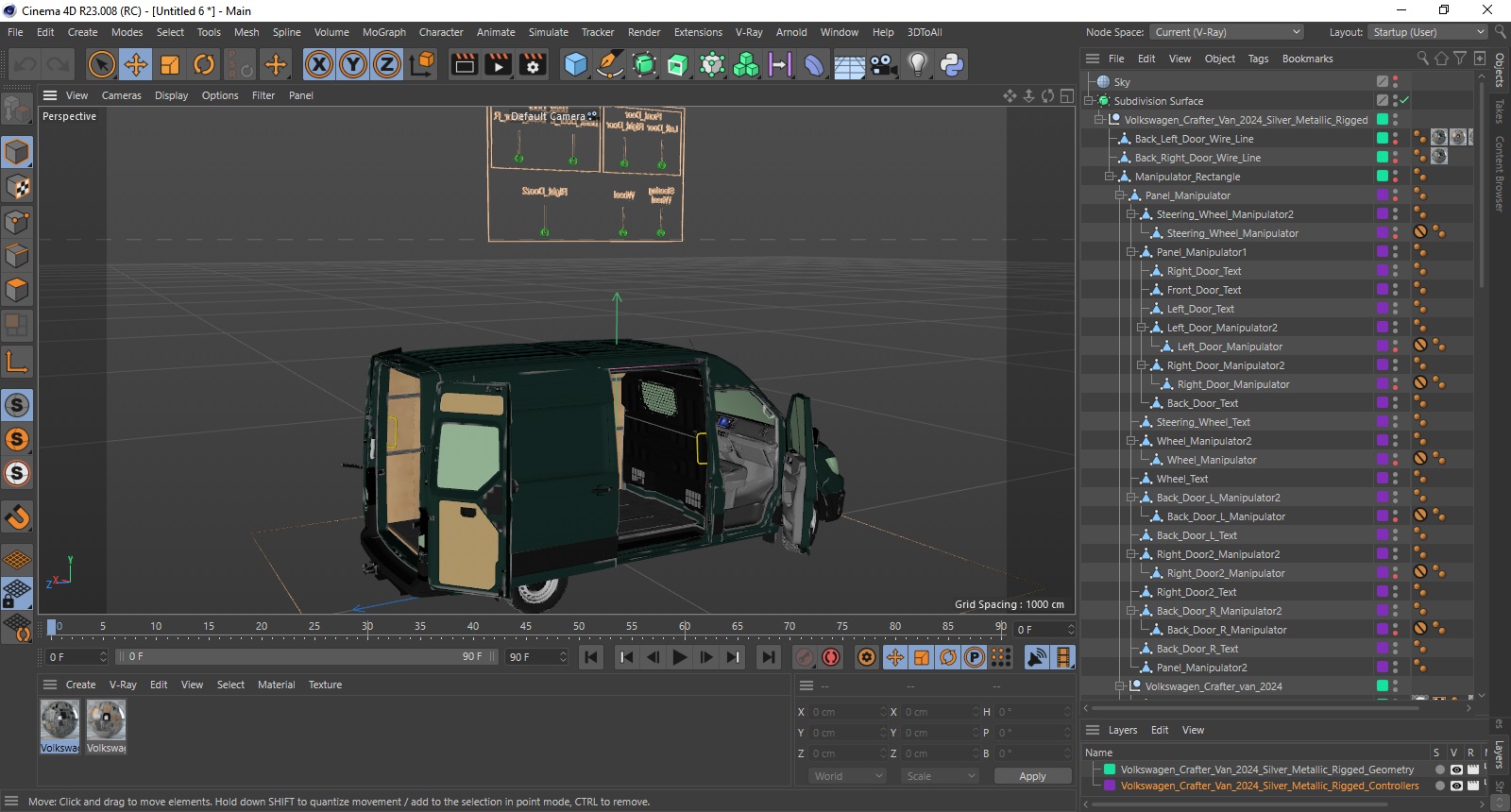Open the Spline Pen tool
1511x812 pixels.
click(610, 64)
